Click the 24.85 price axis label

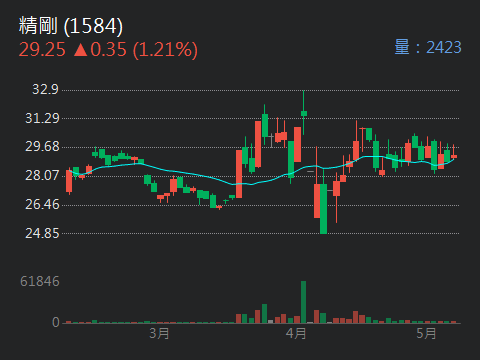[42, 233]
